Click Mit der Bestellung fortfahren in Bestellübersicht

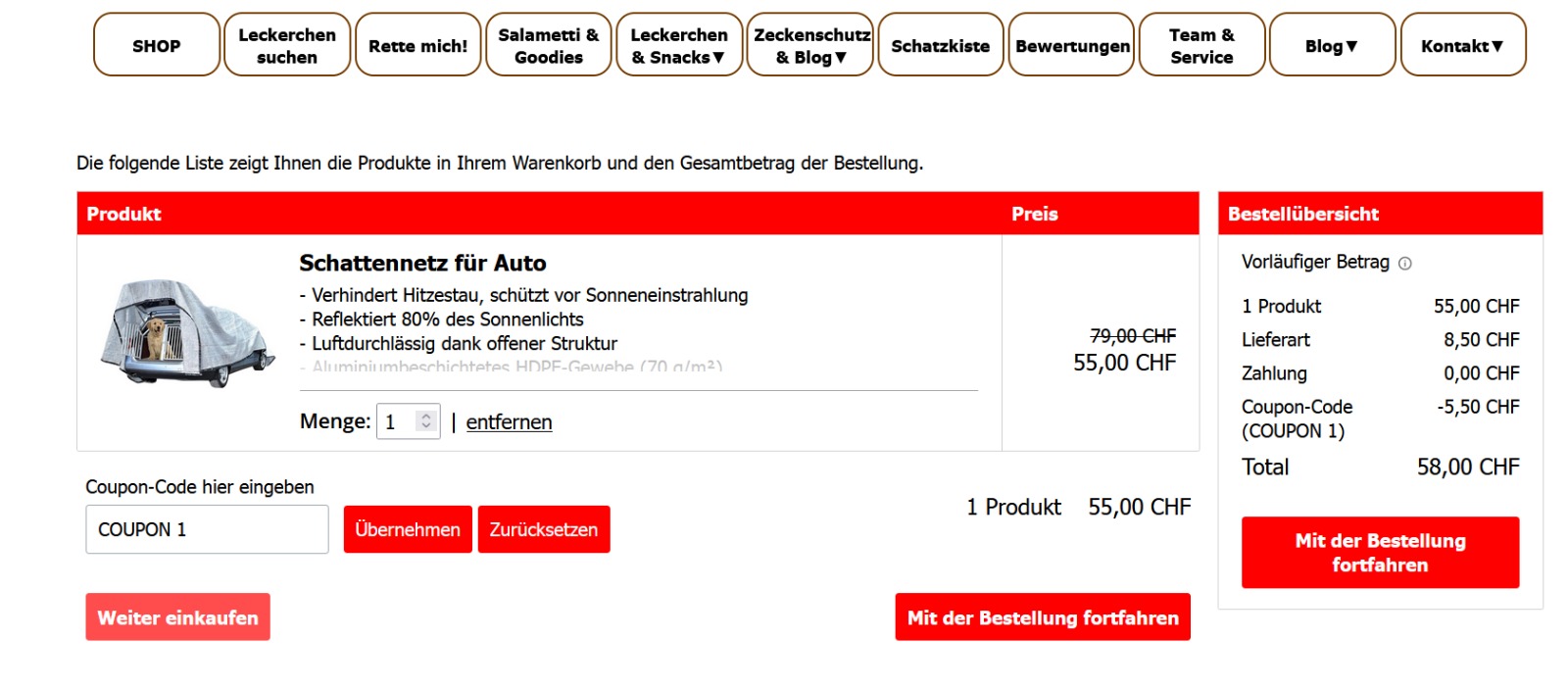[1380, 553]
